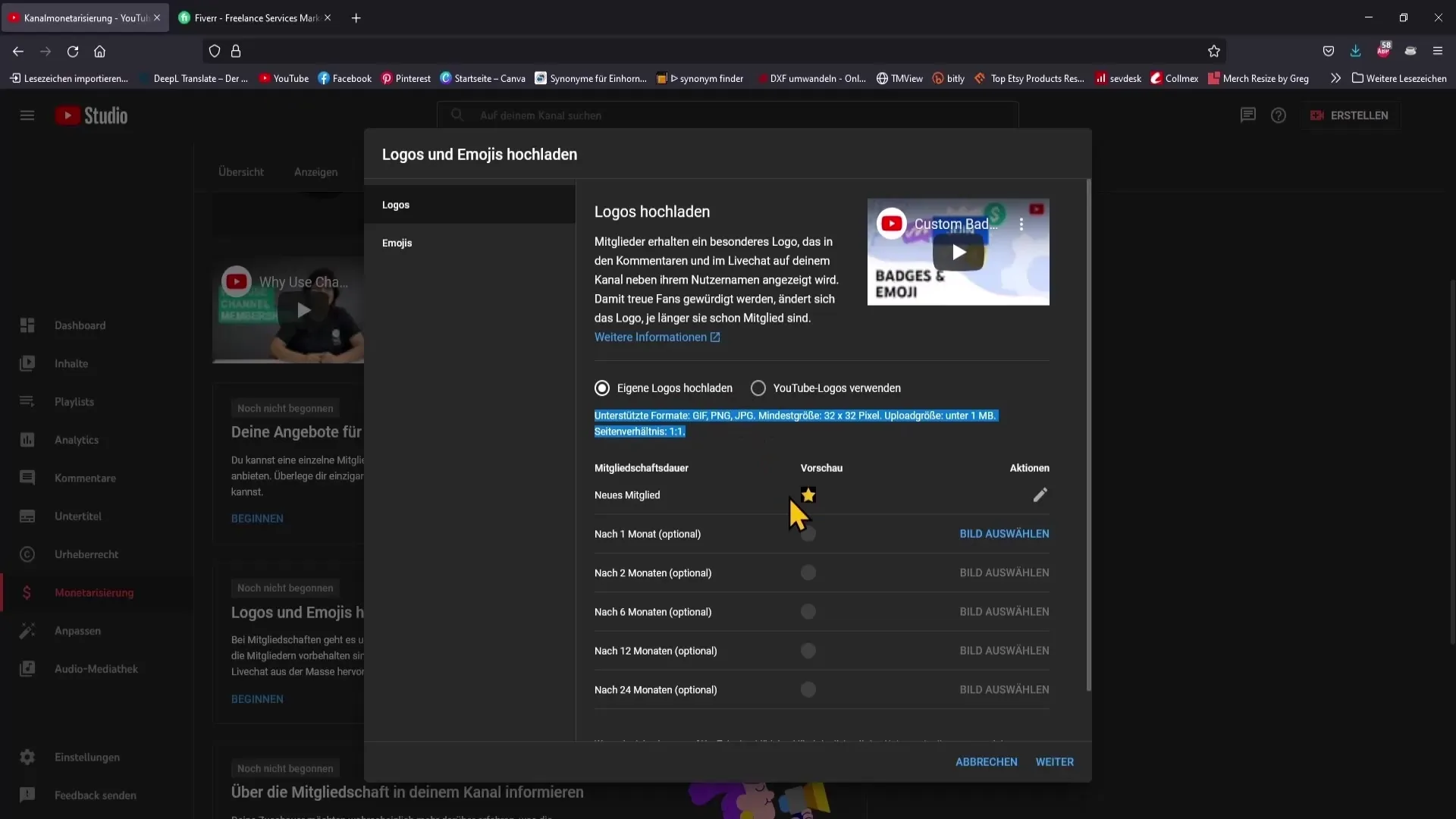Select the Urheberrecht sidebar icon
Image resolution: width=1456 pixels, height=819 pixels.
27,554
